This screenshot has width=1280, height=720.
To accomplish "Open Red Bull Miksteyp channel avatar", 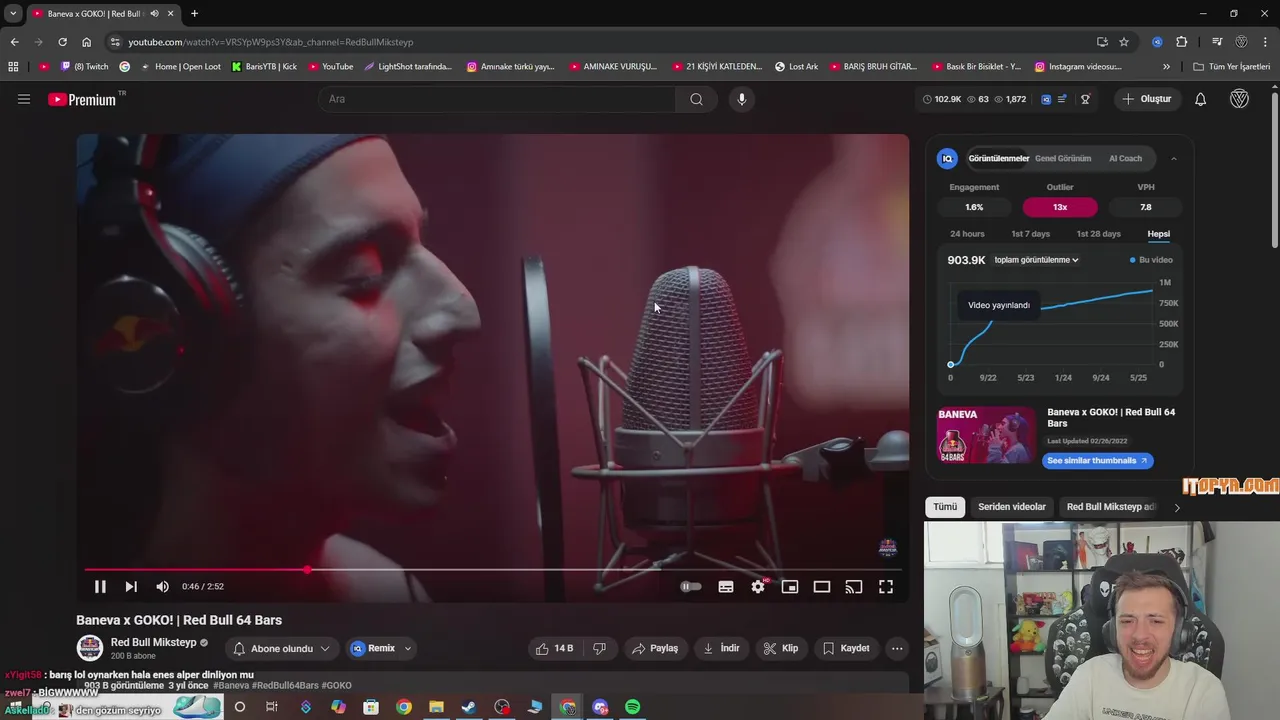I will [90, 648].
